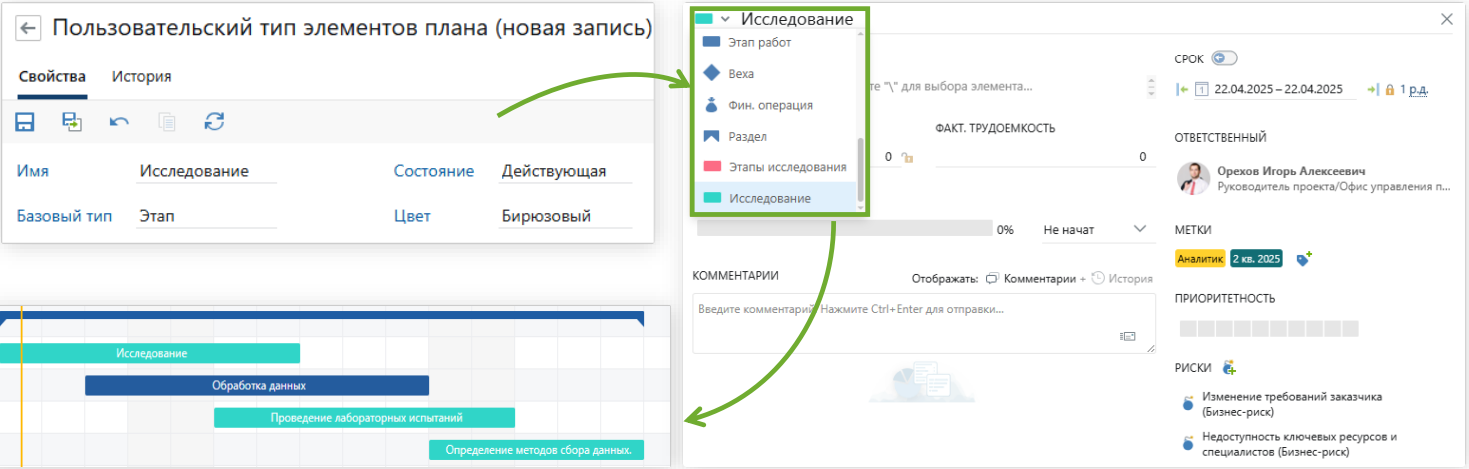Click the lock icon next to 1 р.д.
The image size is (1469, 469).
pyautogui.click(x=1389, y=90)
